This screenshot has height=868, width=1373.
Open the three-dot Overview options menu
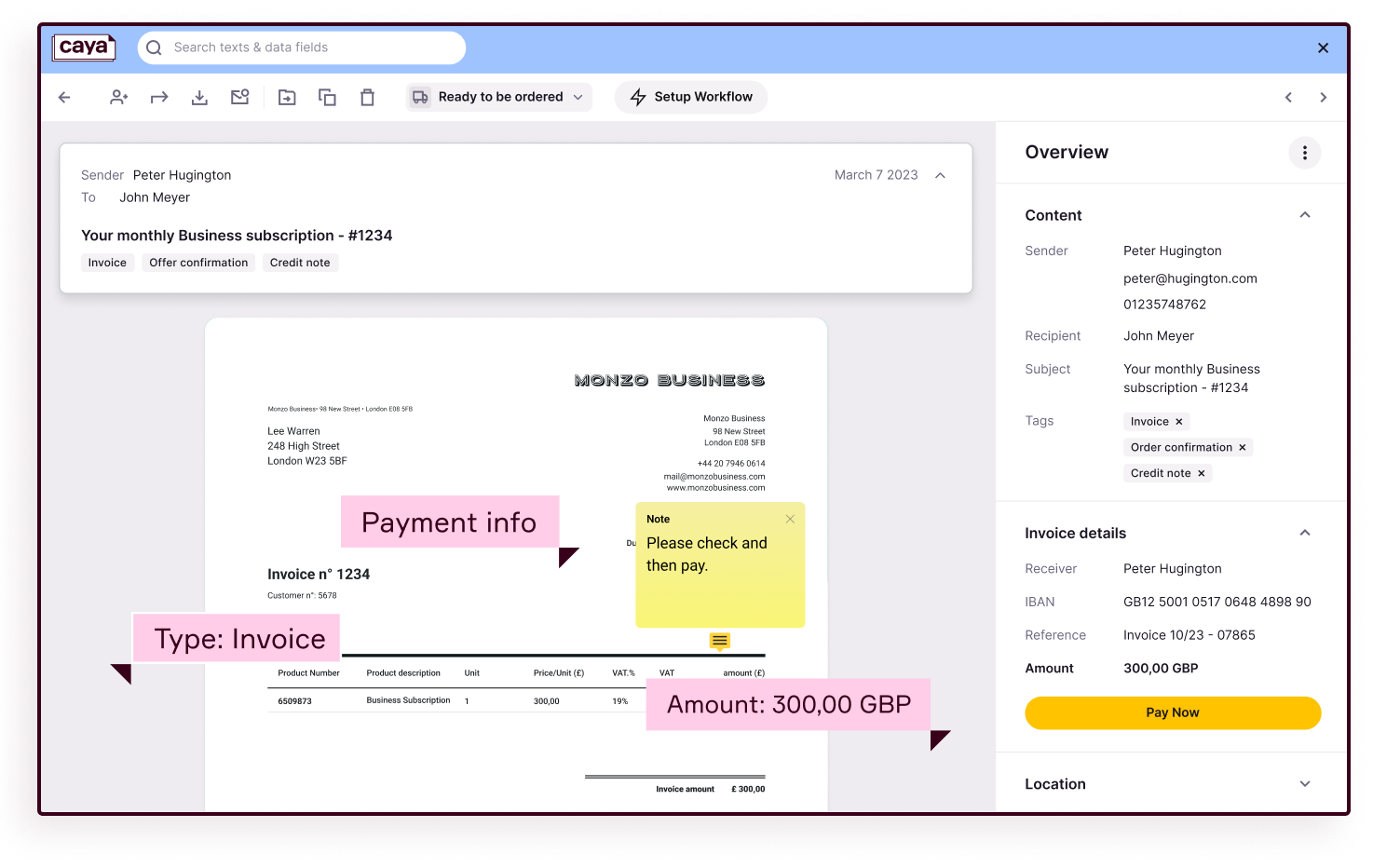coord(1304,152)
